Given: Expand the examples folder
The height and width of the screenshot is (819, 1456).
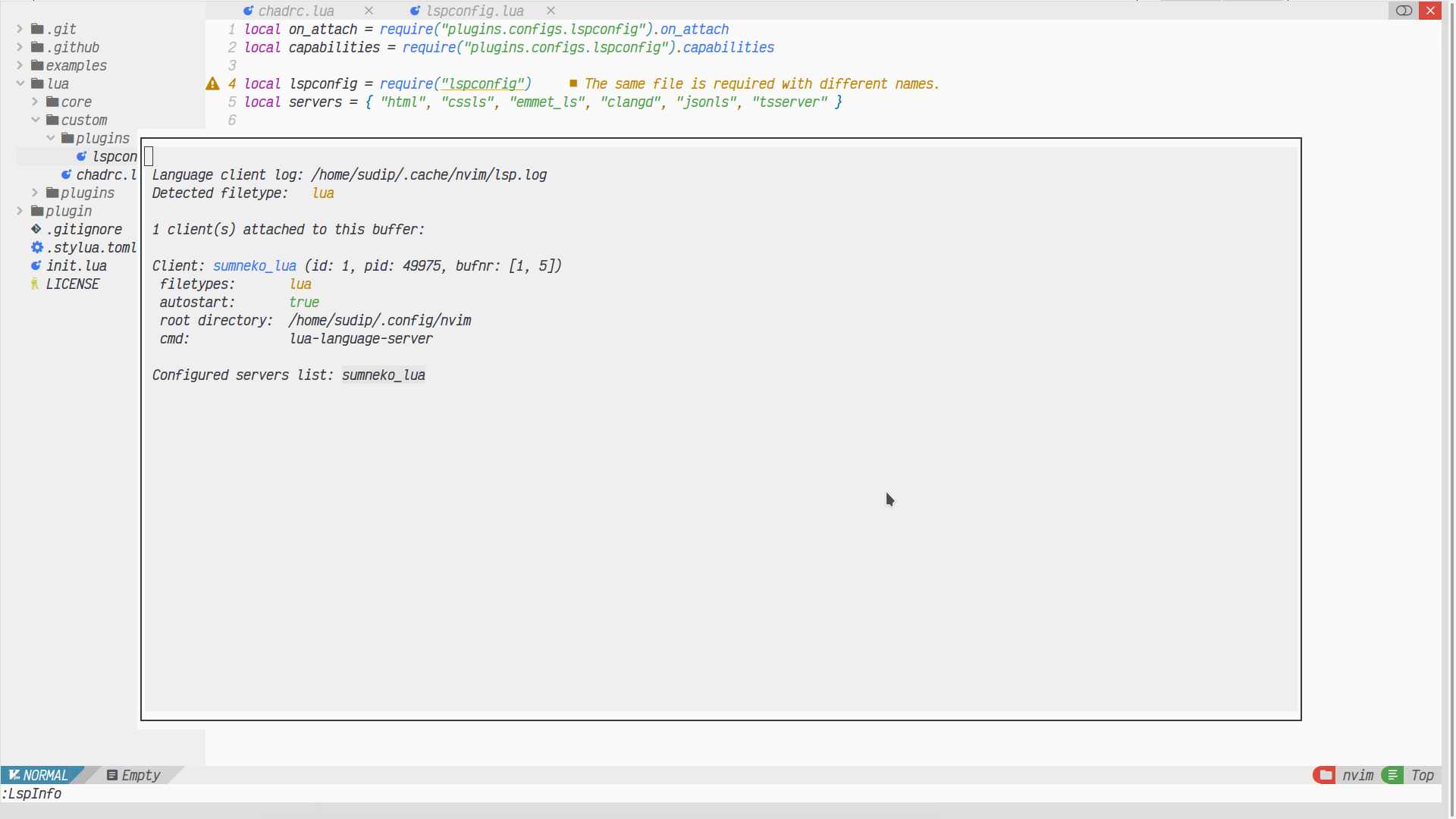Looking at the screenshot, I should coord(17,65).
